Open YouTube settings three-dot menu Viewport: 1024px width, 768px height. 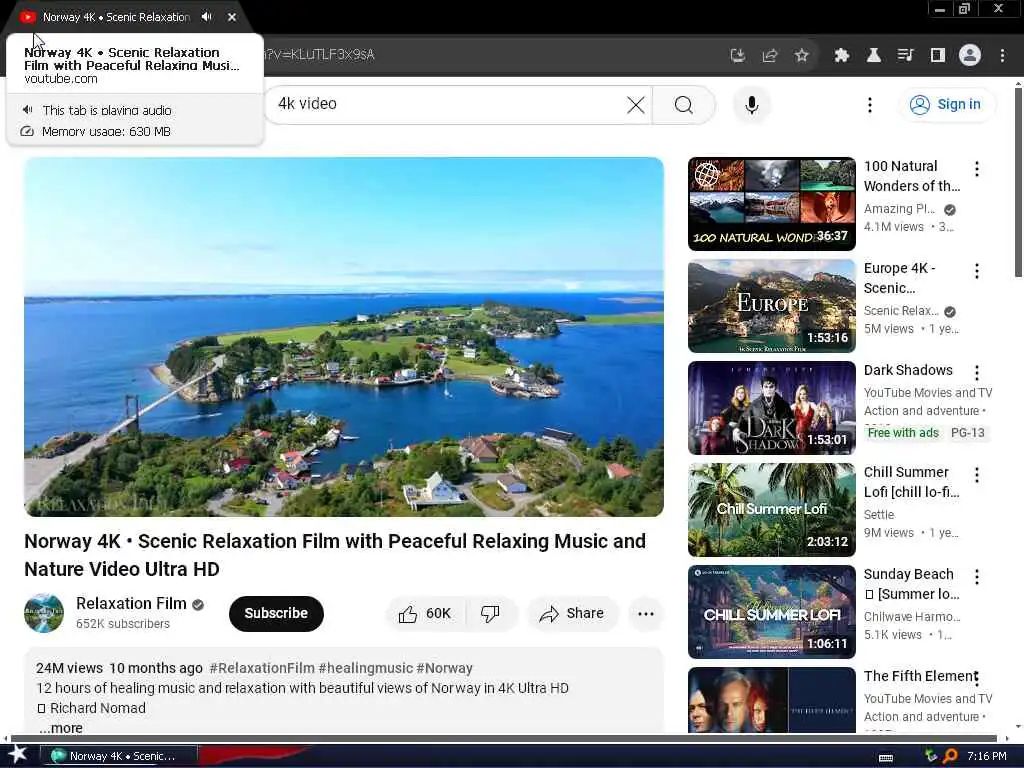tap(869, 104)
